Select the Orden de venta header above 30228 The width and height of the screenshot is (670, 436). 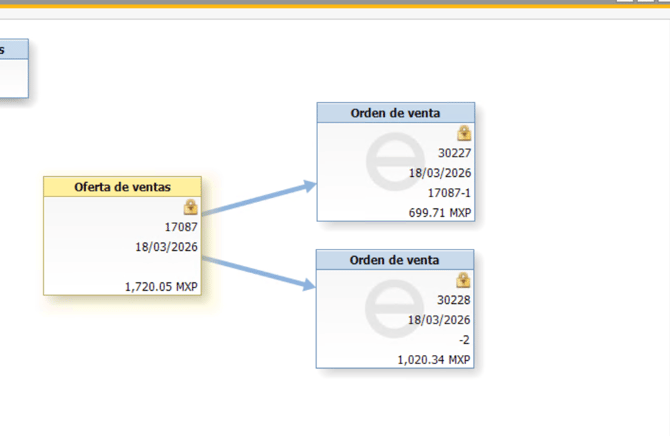point(395,260)
